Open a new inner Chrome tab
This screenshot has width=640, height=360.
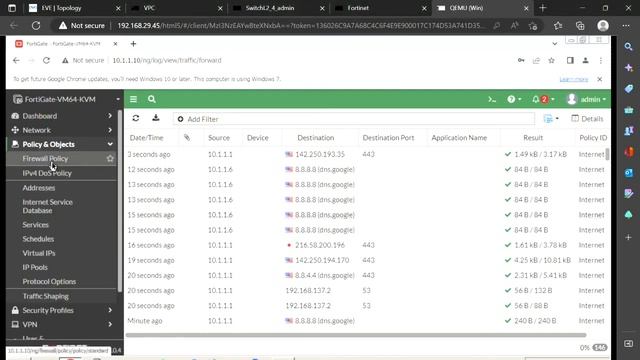pyautogui.click(x=133, y=44)
